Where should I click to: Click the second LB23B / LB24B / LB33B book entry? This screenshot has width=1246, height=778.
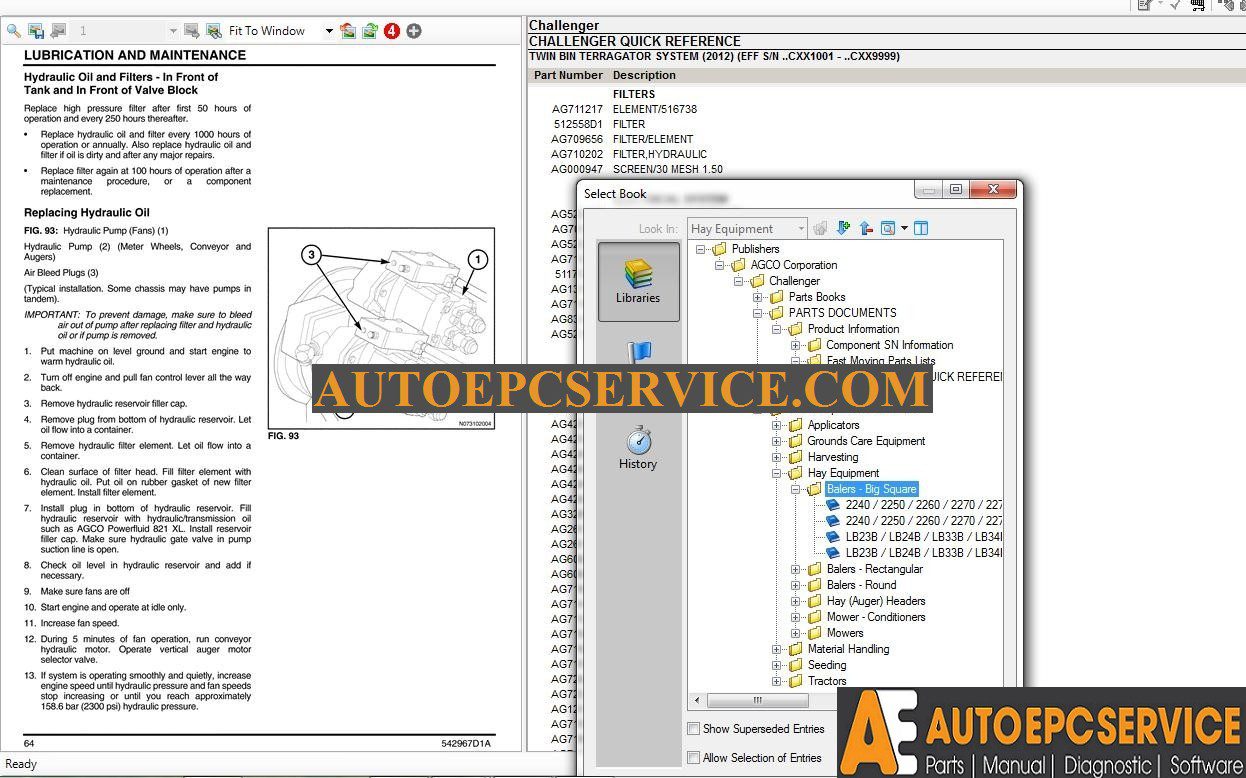click(x=922, y=553)
